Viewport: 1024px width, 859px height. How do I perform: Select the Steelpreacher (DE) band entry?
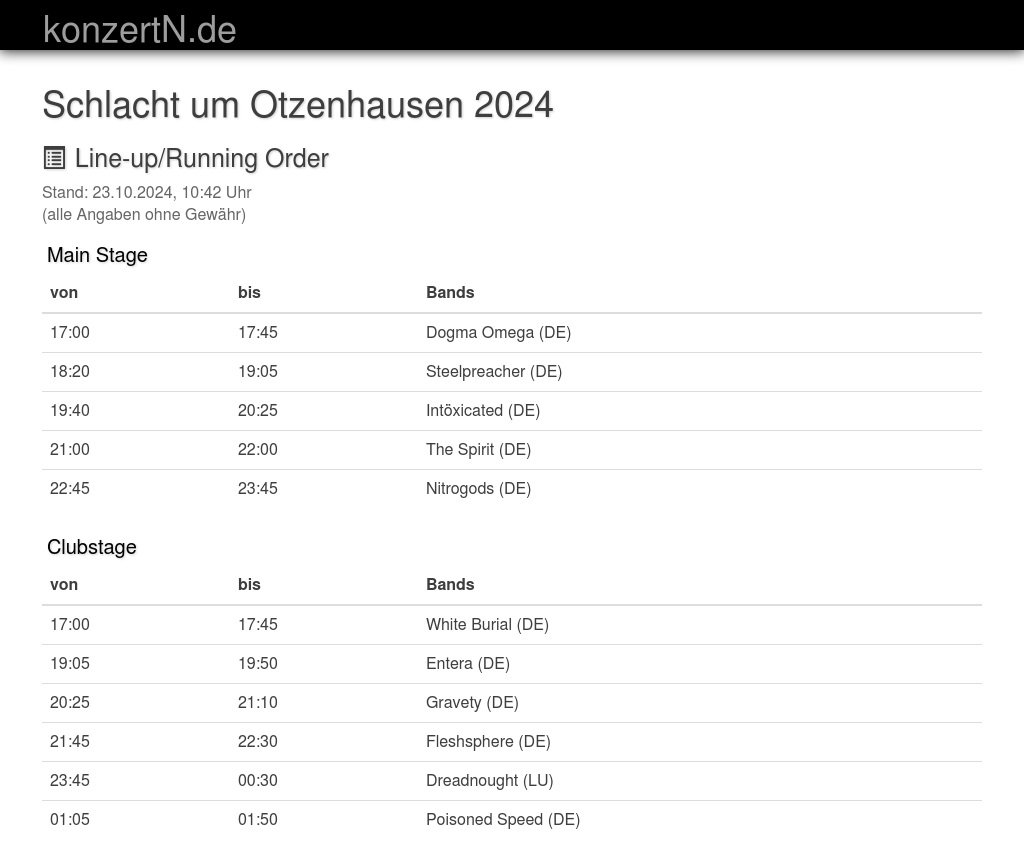[494, 371]
